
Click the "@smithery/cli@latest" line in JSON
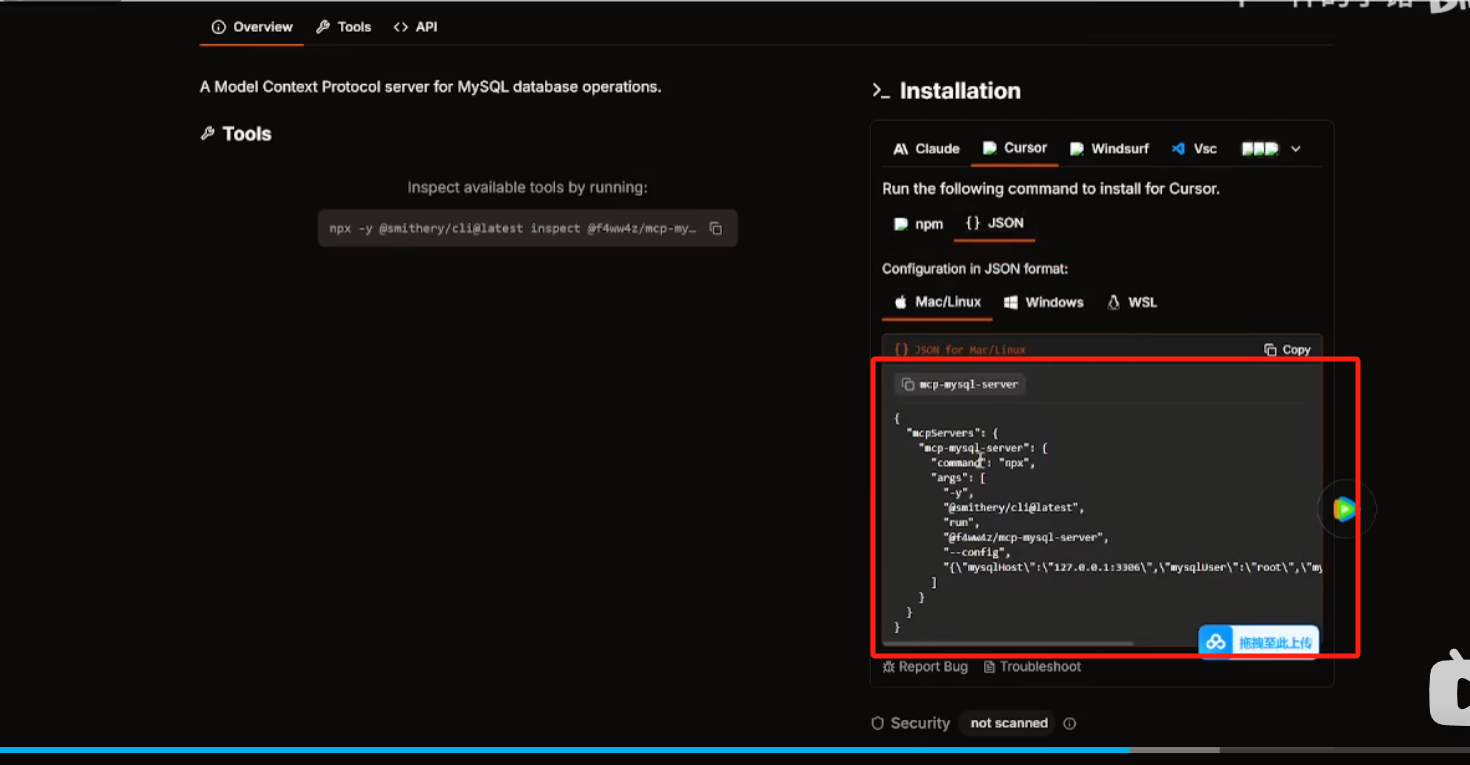(1013, 507)
